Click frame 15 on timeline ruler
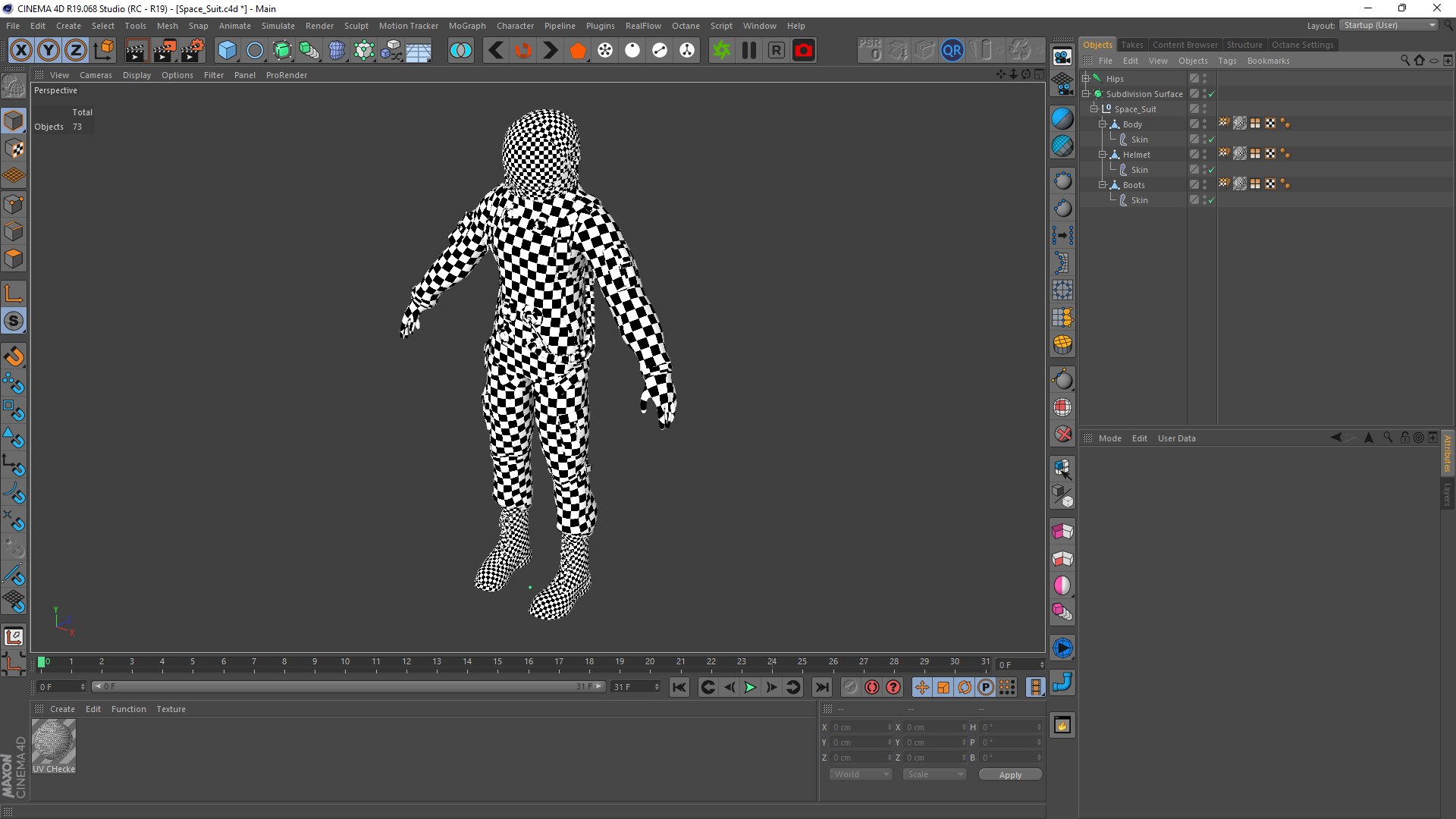Viewport: 1456px width, 819px height. [x=497, y=663]
